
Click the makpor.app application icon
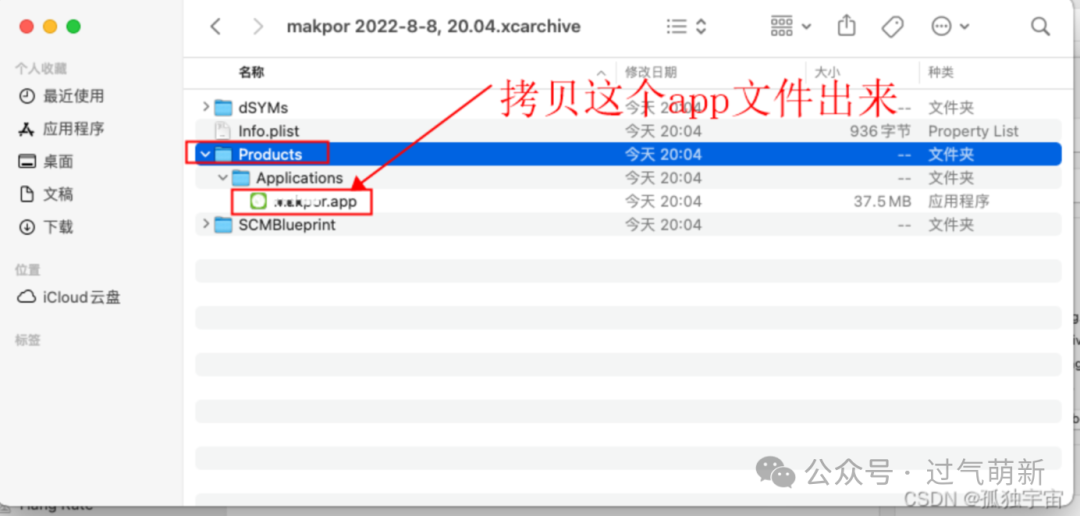pos(258,201)
